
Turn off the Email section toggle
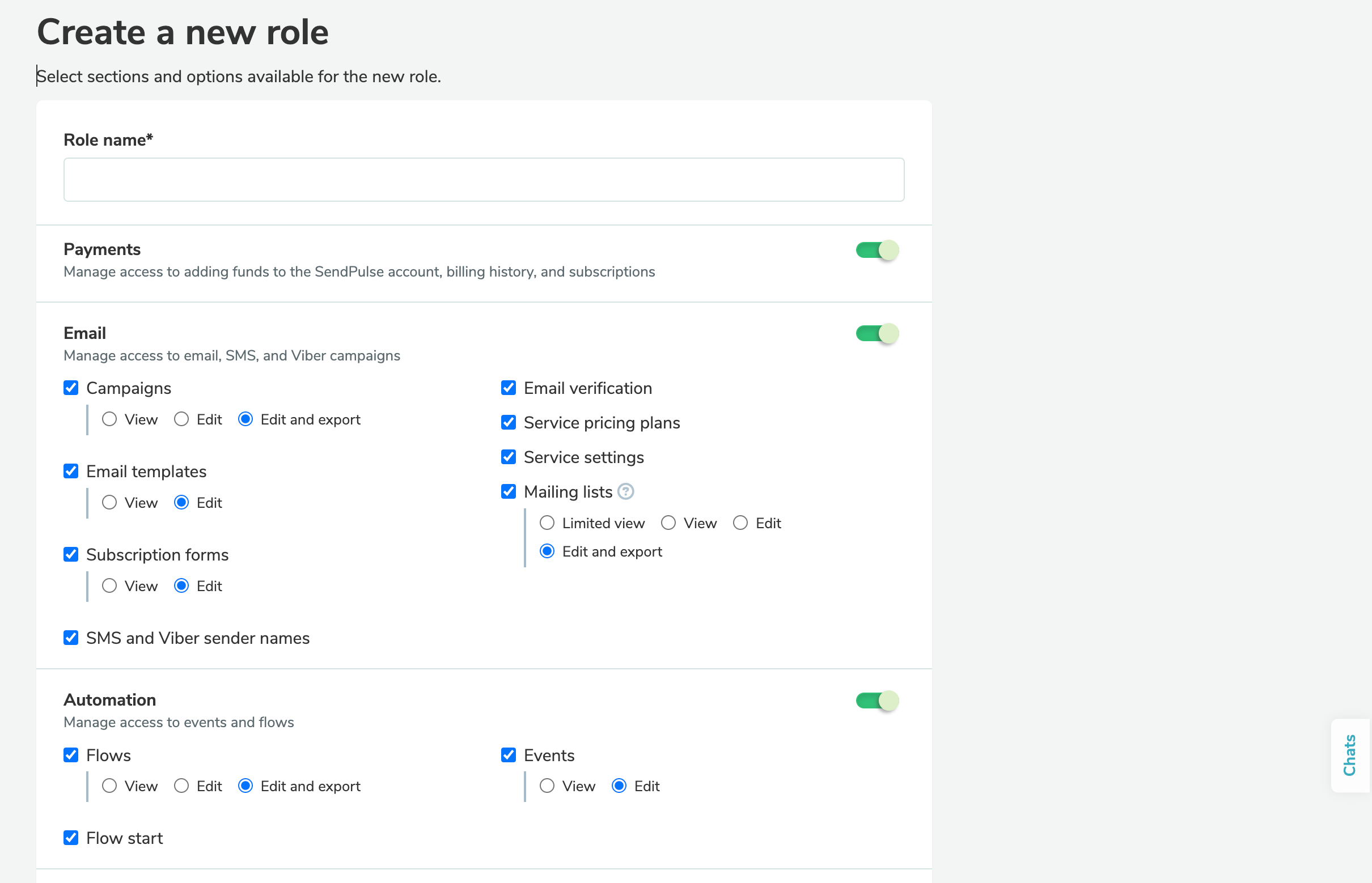875,334
